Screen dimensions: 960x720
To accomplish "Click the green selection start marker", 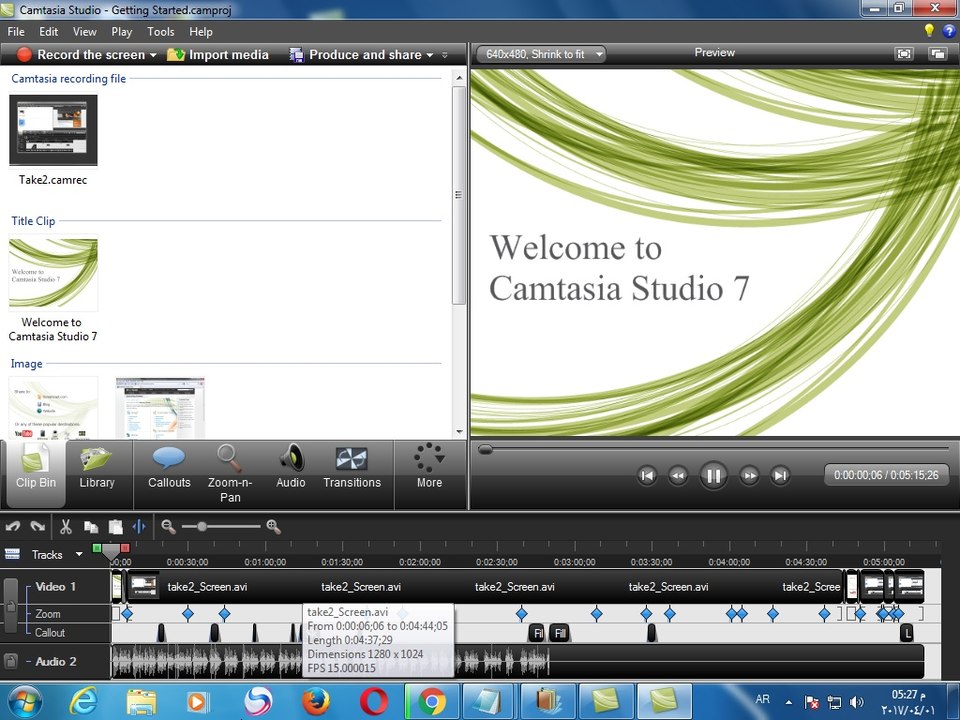I will (x=97, y=548).
